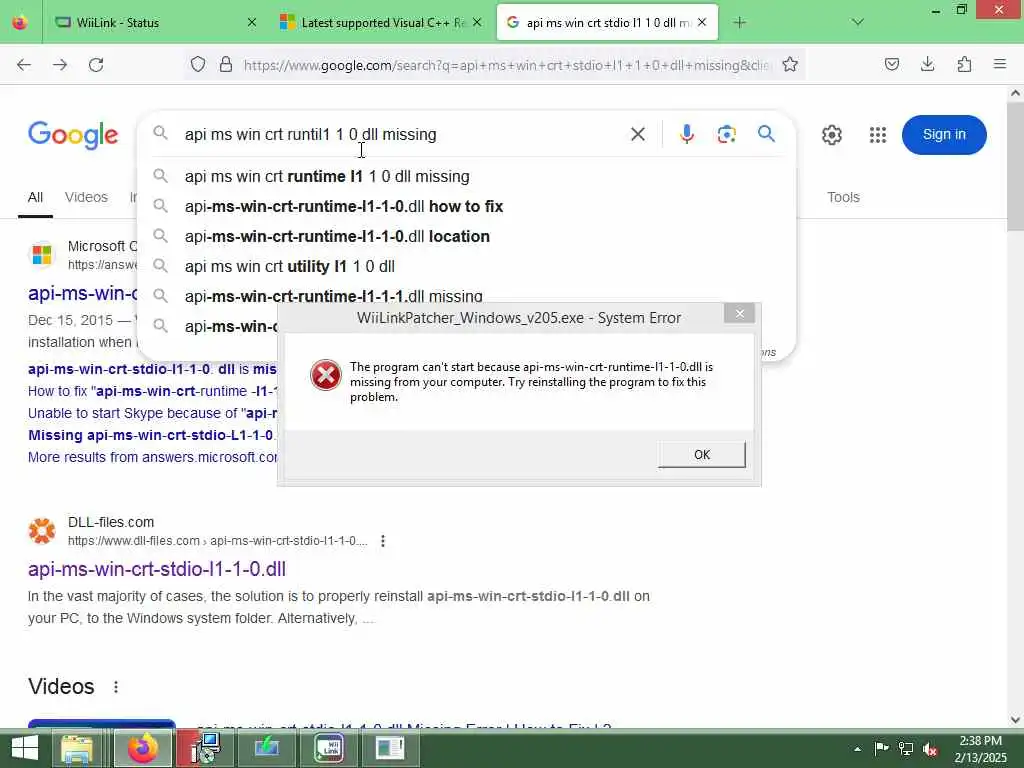Clear the Google search box text
Screen dimensions: 1024x768
click(x=638, y=134)
